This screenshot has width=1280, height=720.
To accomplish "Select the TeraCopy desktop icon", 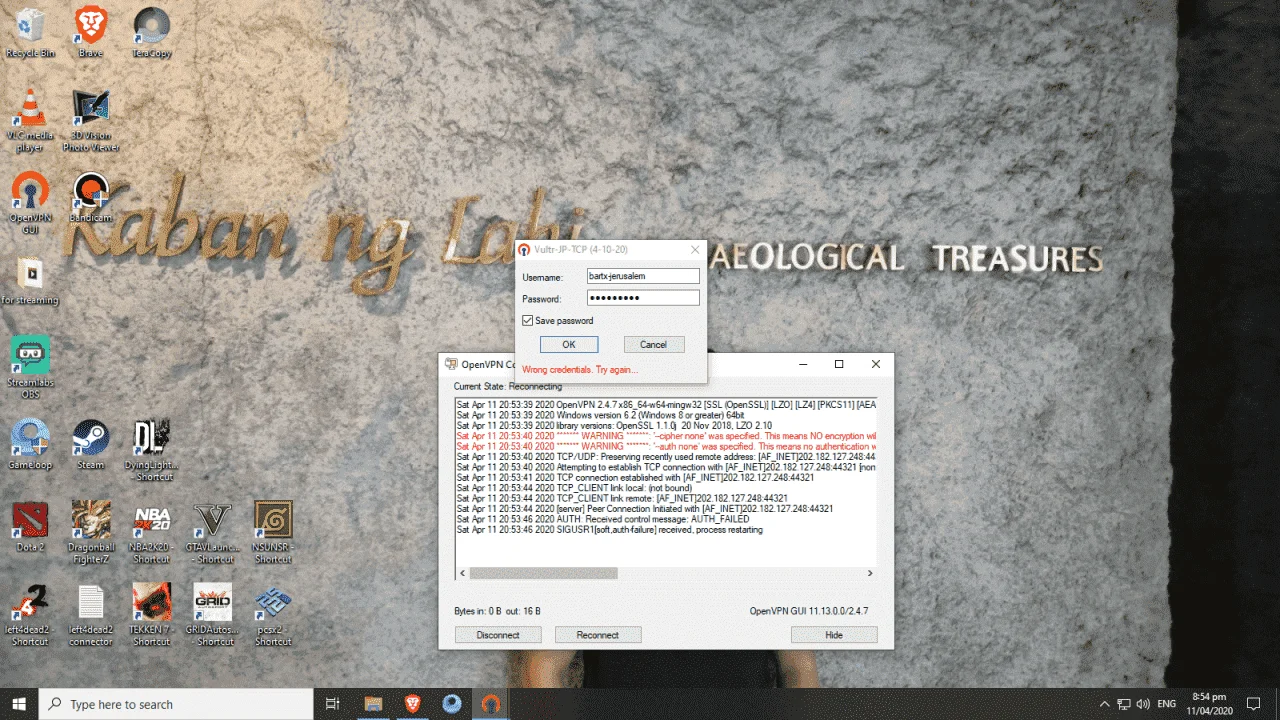I will pyautogui.click(x=152, y=32).
